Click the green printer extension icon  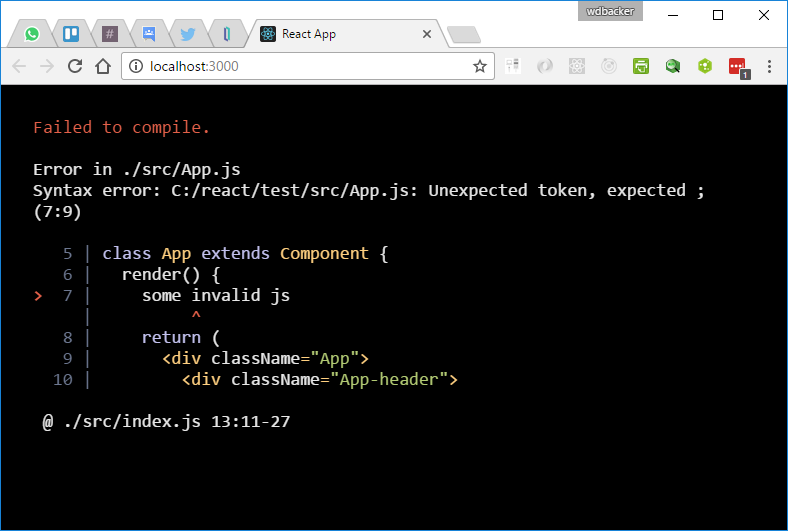coord(641,66)
